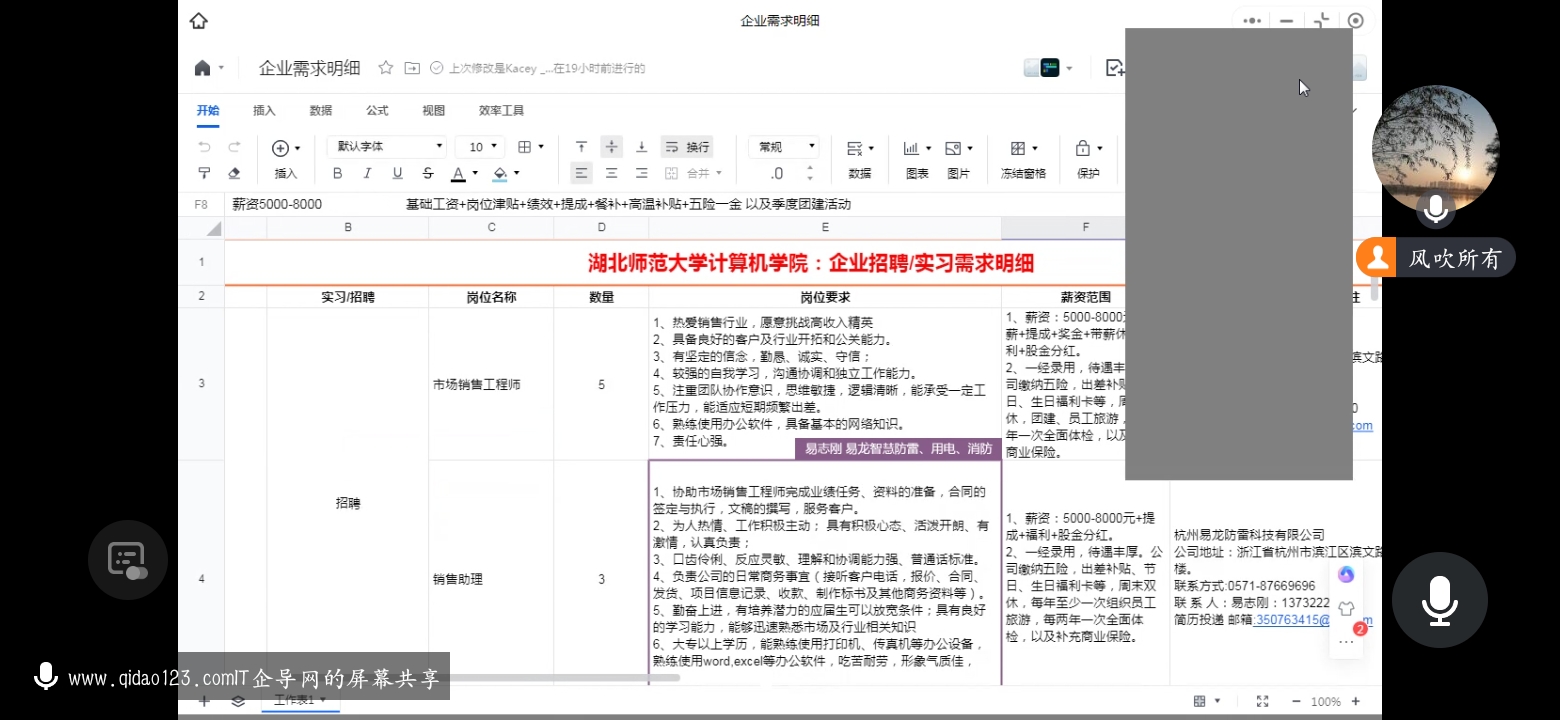1560x720 pixels.
Task: Open email link in row 4 contact info
Action: 1292,620
